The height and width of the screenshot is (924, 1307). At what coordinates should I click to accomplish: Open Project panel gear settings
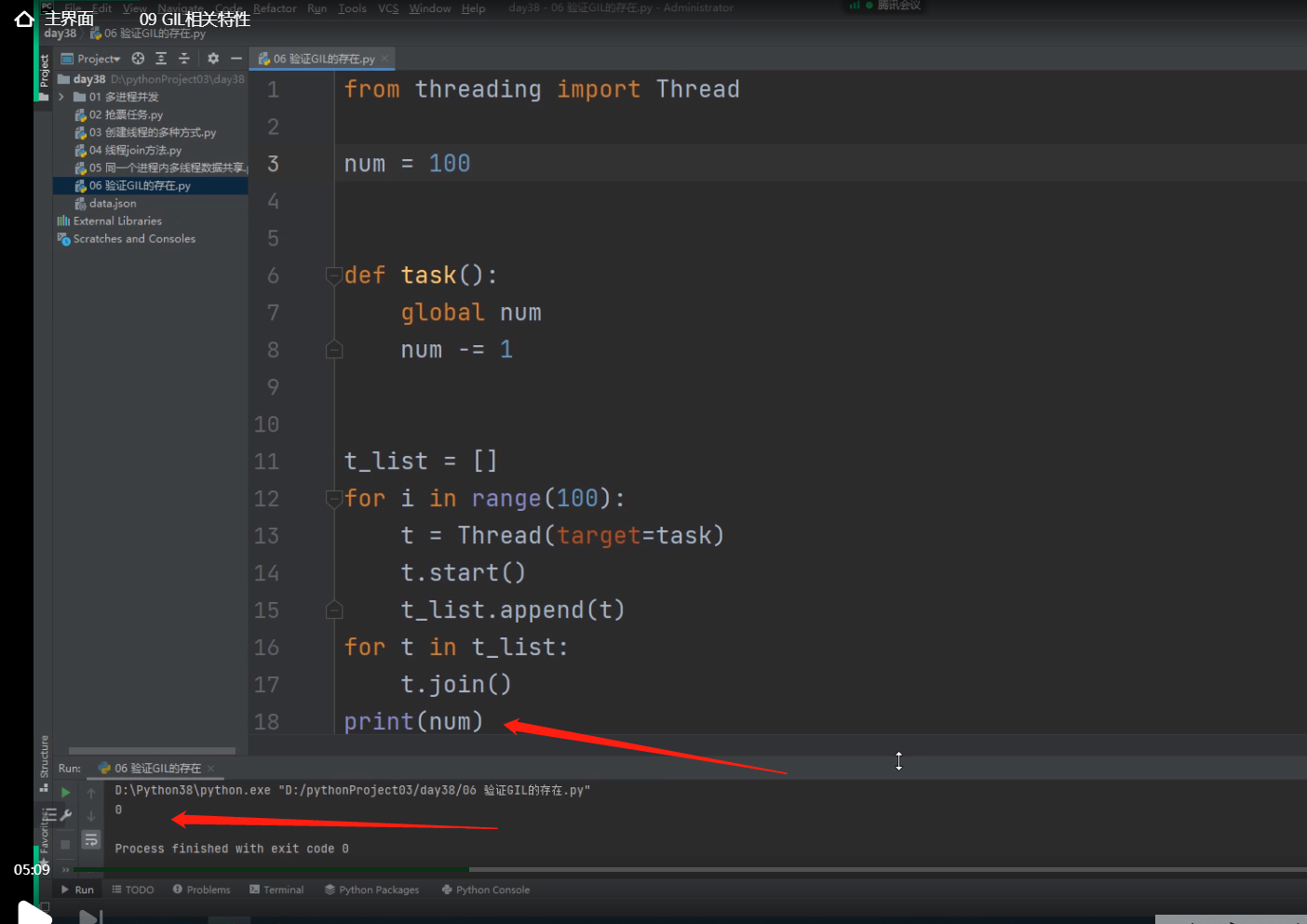tap(213, 59)
